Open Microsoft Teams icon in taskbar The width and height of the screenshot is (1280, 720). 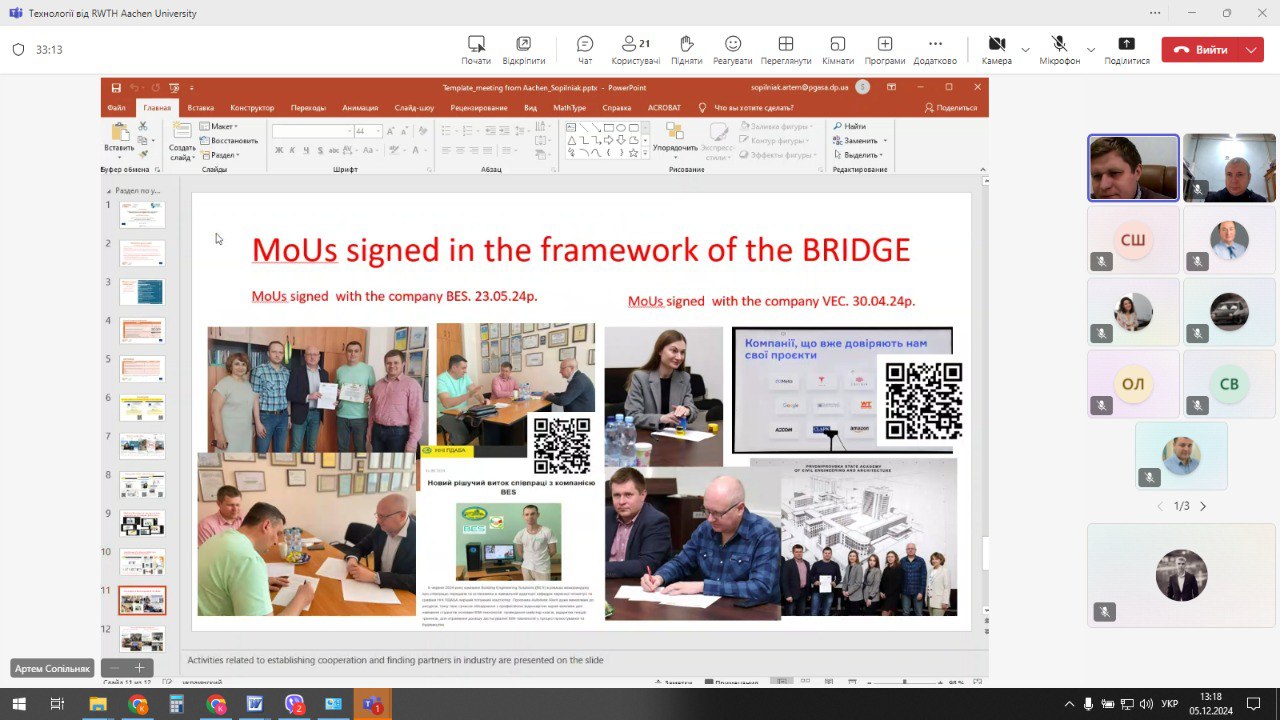pyautogui.click(x=373, y=704)
